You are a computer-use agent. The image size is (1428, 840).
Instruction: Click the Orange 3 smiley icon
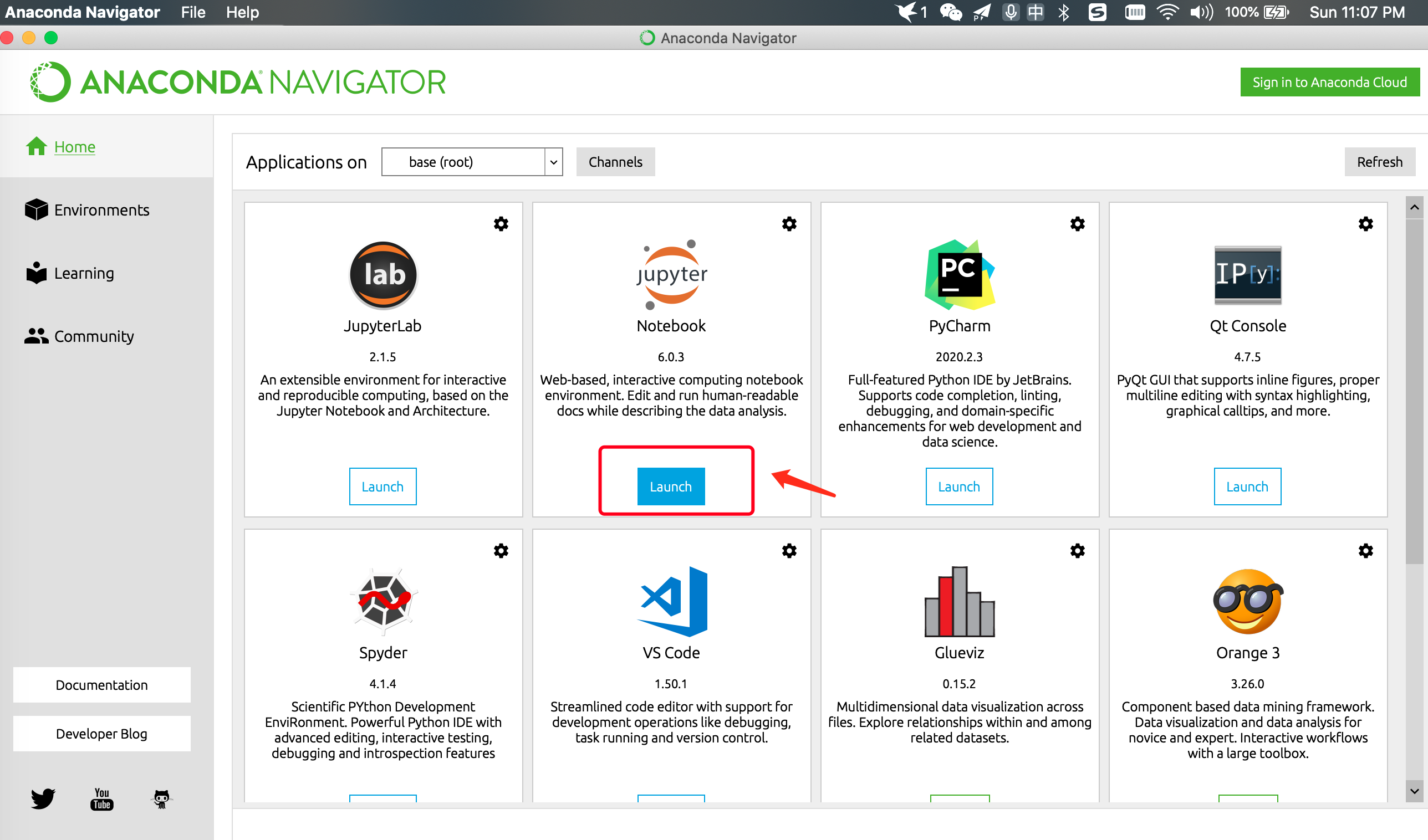(x=1247, y=602)
